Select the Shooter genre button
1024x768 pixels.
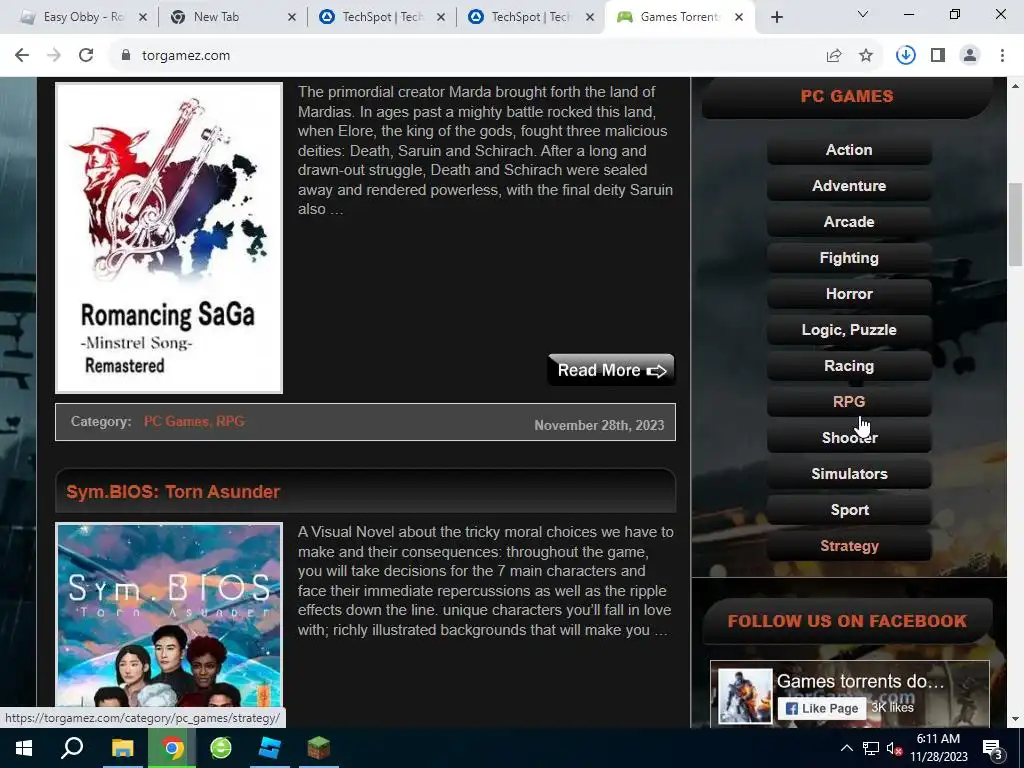tap(849, 438)
